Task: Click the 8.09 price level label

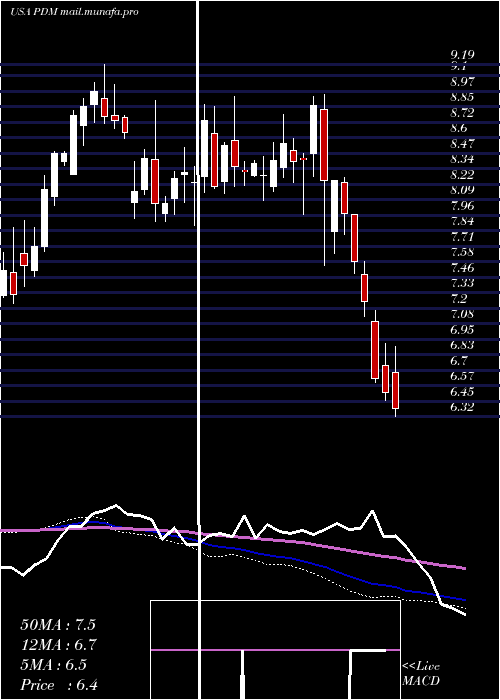Action: pos(462,190)
